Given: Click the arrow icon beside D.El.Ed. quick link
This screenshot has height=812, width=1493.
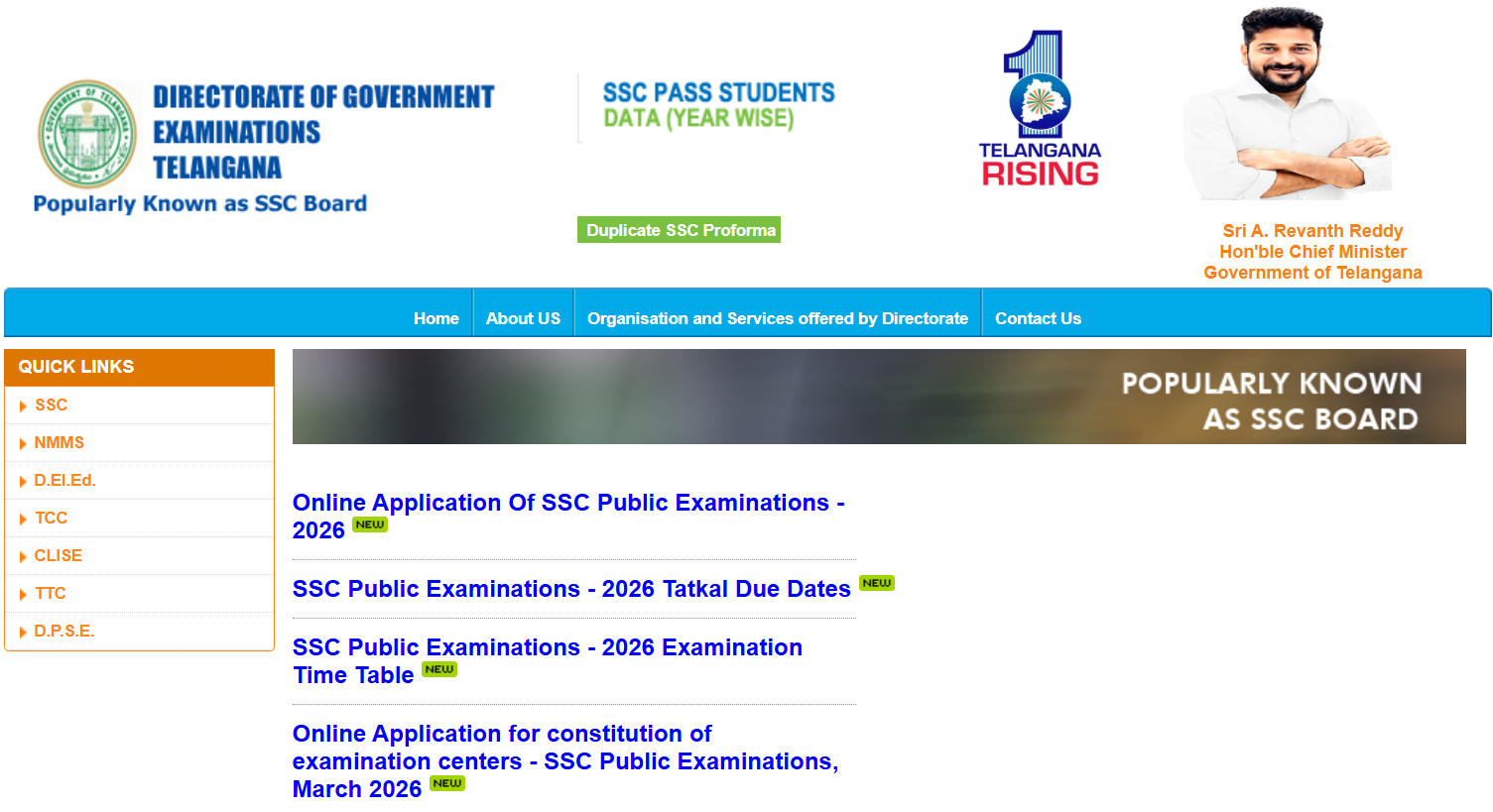Looking at the screenshot, I should coord(24,480).
